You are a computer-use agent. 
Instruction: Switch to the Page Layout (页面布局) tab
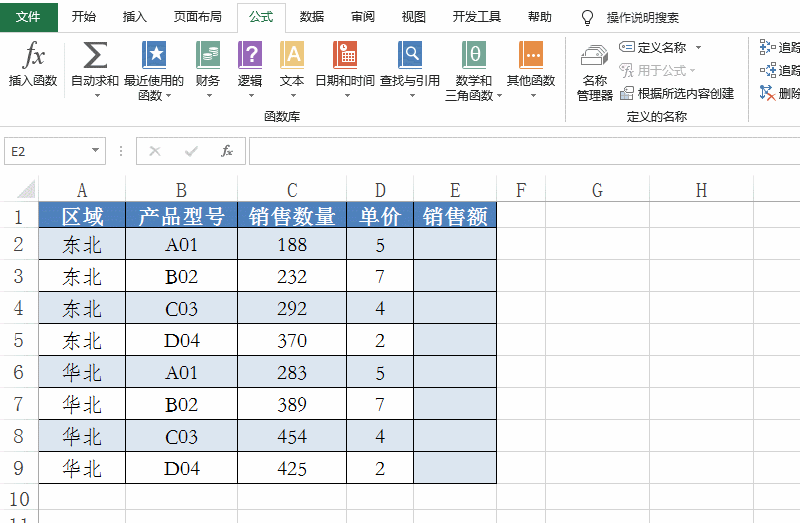[x=198, y=17]
